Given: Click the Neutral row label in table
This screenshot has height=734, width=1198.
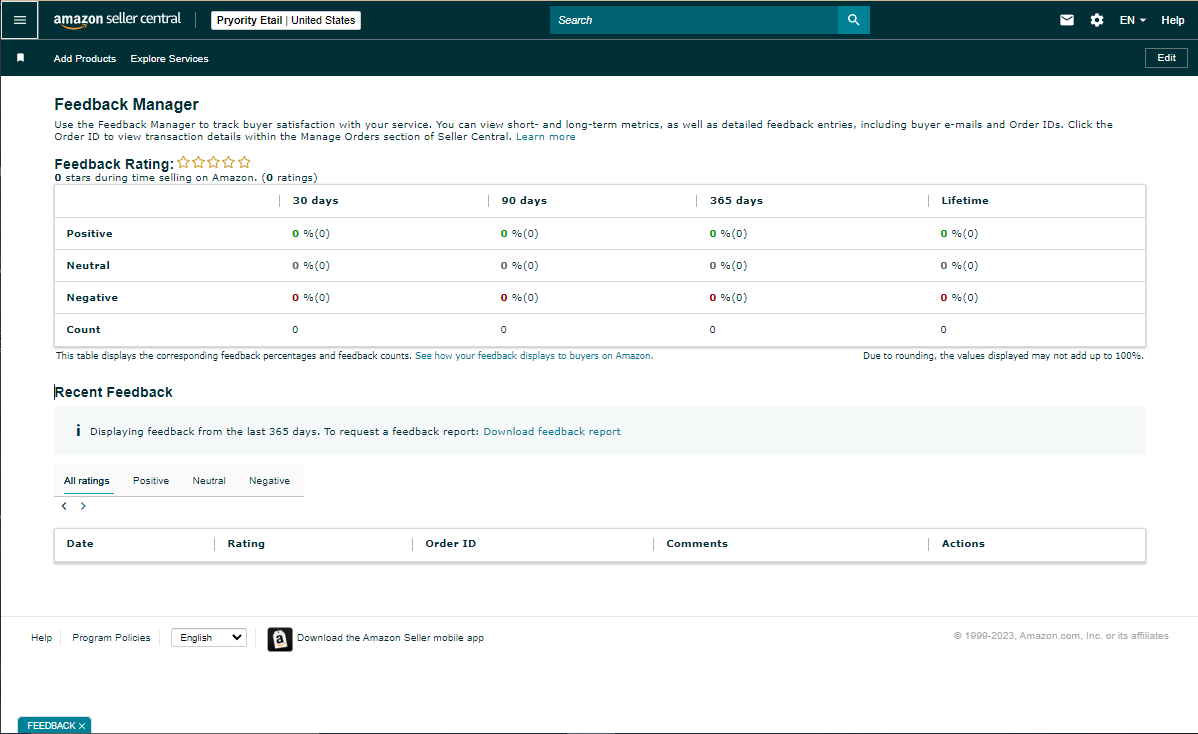Looking at the screenshot, I should click(x=88, y=266).
